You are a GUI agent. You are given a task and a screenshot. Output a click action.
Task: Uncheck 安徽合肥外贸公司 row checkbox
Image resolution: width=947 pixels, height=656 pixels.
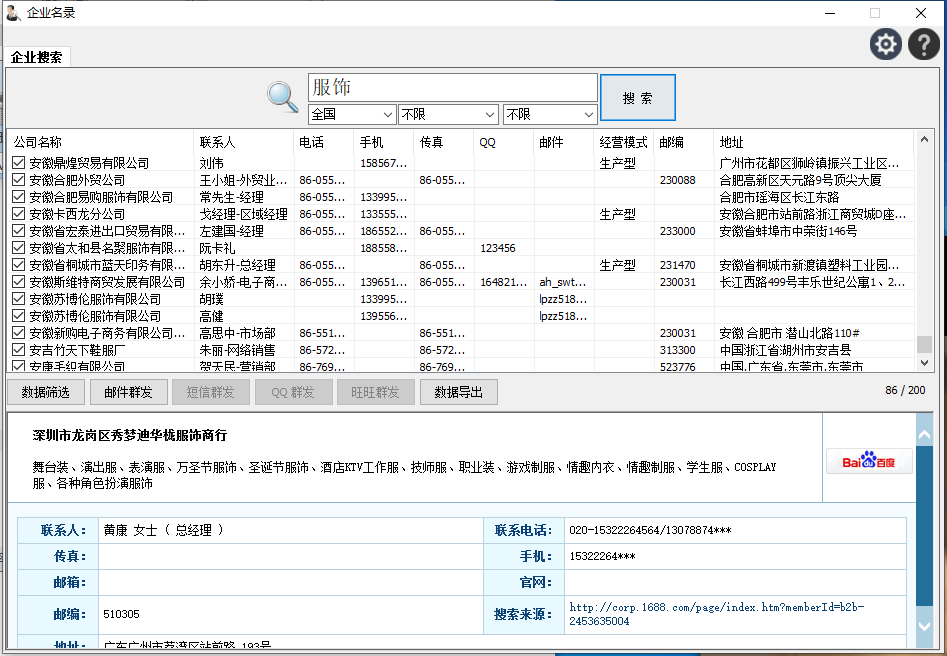point(19,179)
